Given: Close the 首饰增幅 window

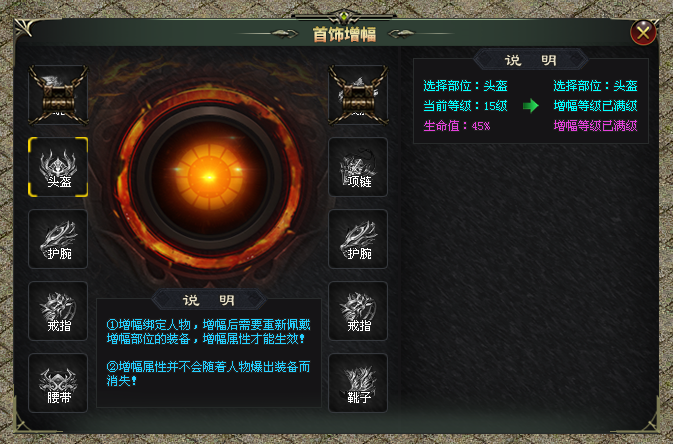Looking at the screenshot, I should [x=643, y=32].
